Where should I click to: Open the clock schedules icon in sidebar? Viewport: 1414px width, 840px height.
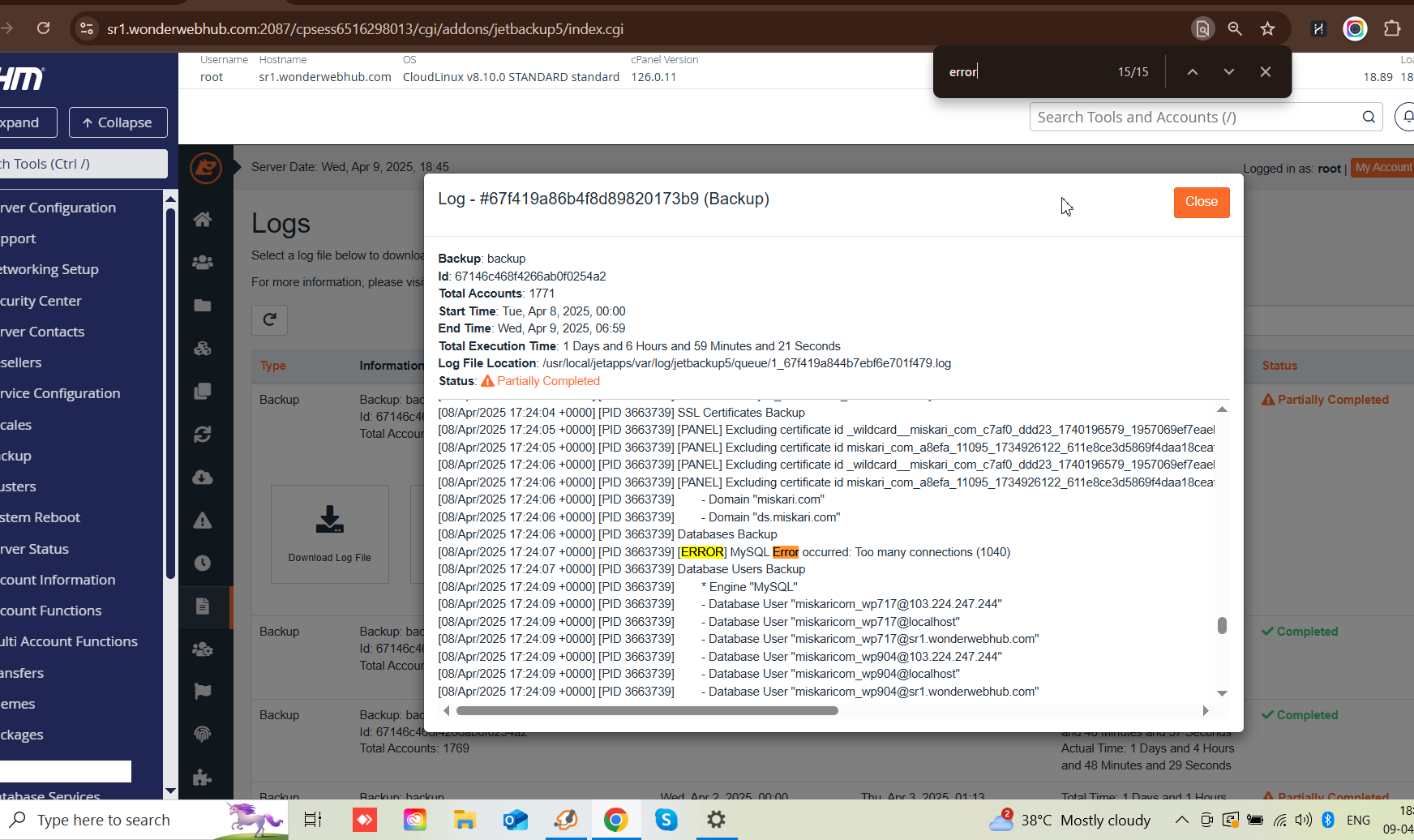(x=203, y=564)
